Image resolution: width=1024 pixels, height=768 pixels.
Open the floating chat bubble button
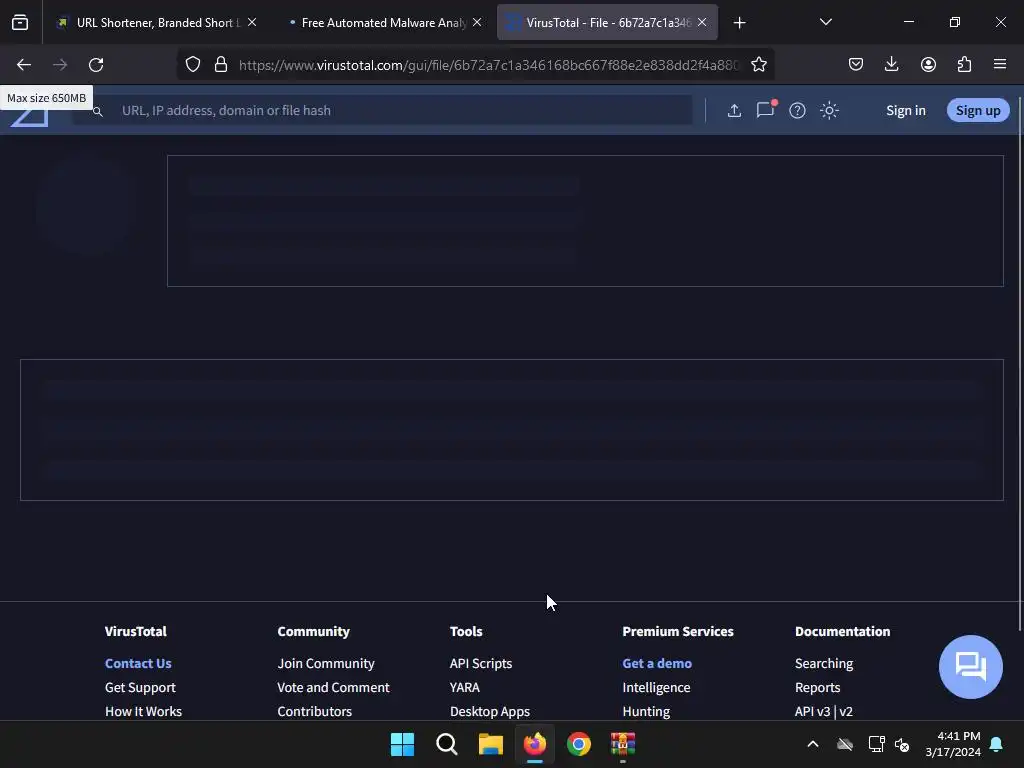tap(970, 667)
